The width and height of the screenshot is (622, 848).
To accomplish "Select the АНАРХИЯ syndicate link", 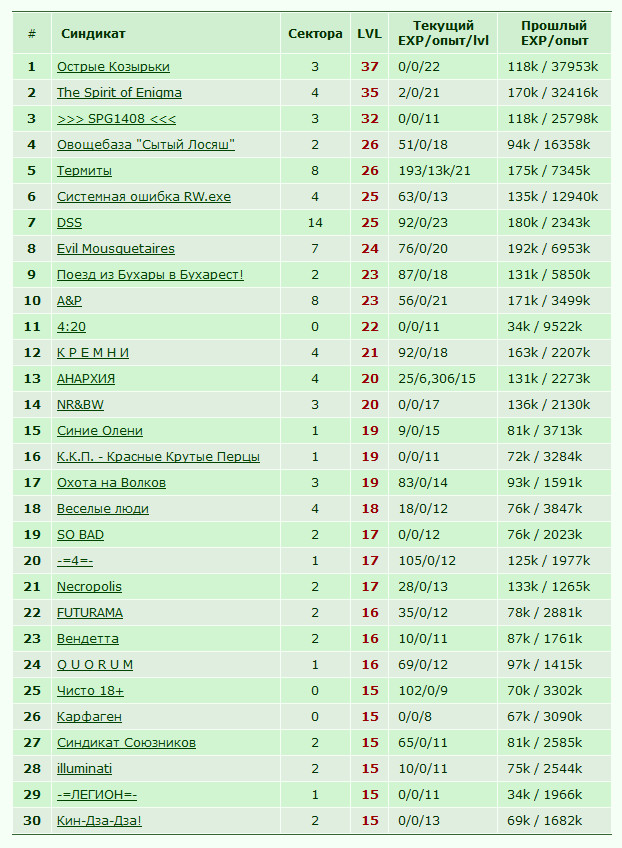I will [x=86, y=379].
